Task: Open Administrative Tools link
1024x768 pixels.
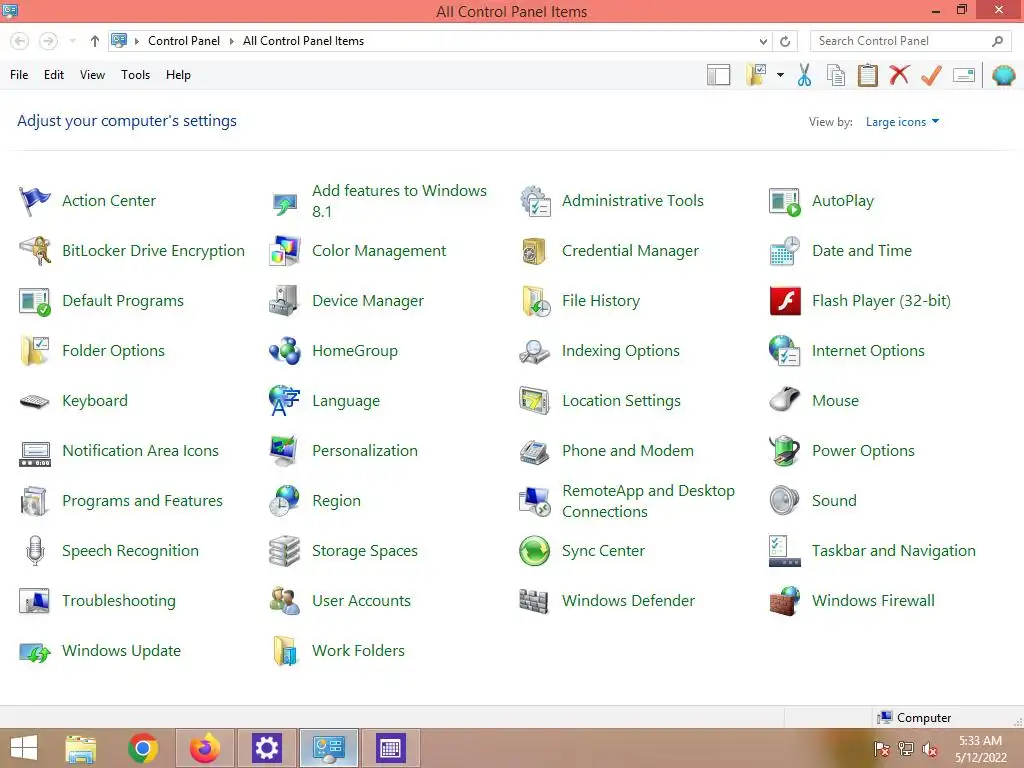Action: (x=633, y=200)
